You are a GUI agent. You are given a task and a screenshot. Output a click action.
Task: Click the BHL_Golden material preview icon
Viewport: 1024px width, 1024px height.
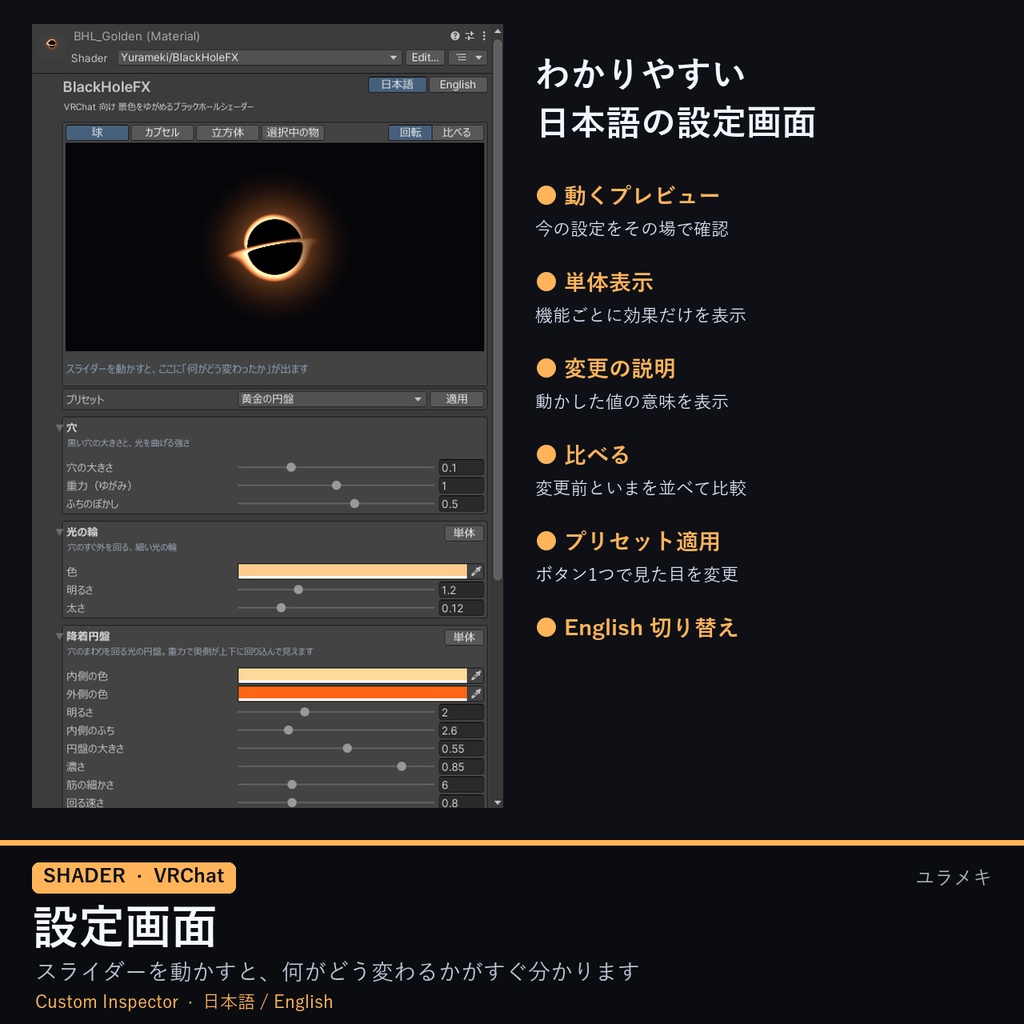[x=52, y=44]
